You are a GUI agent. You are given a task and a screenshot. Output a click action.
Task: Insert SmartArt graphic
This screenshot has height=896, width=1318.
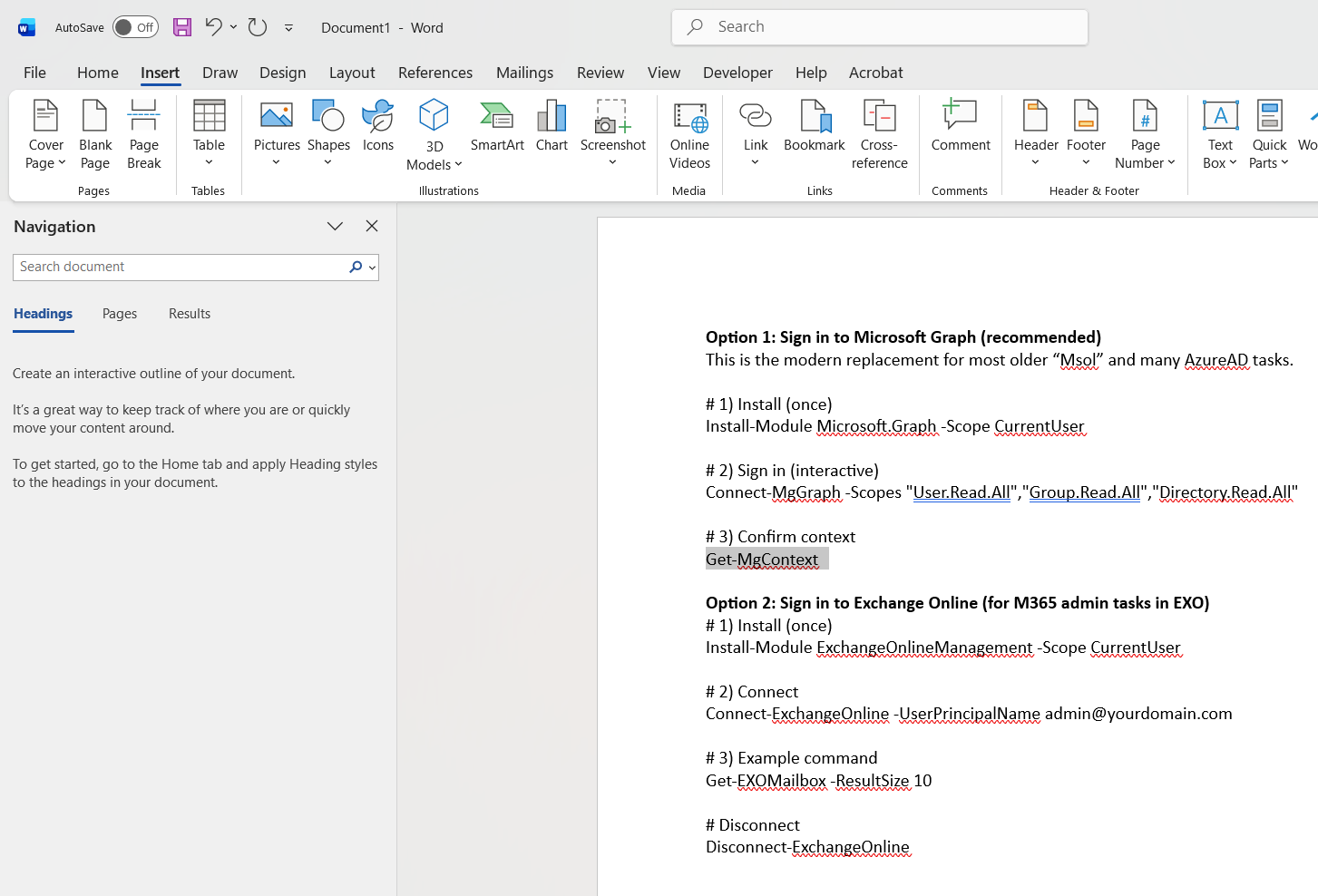[x=497, y=128]
